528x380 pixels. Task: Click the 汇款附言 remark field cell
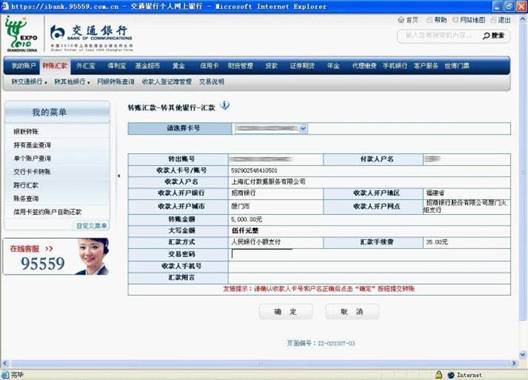[x=369, y=278]
